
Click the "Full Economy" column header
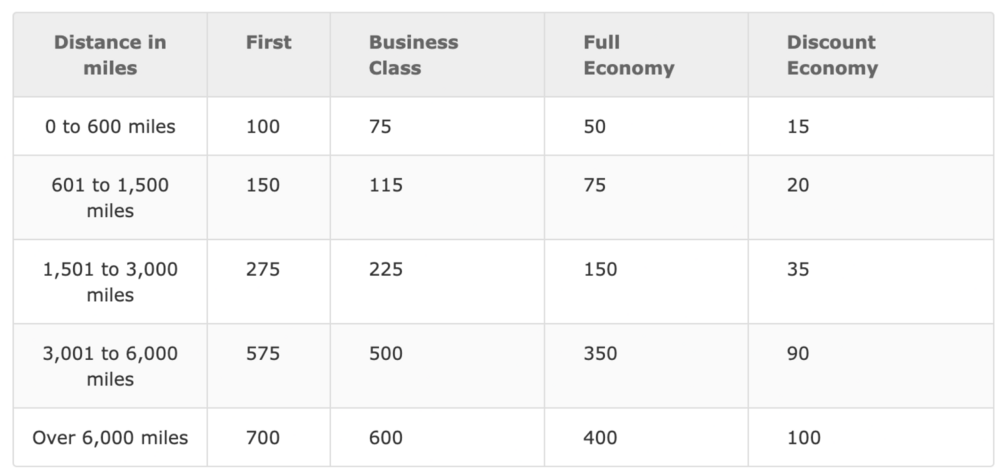click(x=628, y=55)
